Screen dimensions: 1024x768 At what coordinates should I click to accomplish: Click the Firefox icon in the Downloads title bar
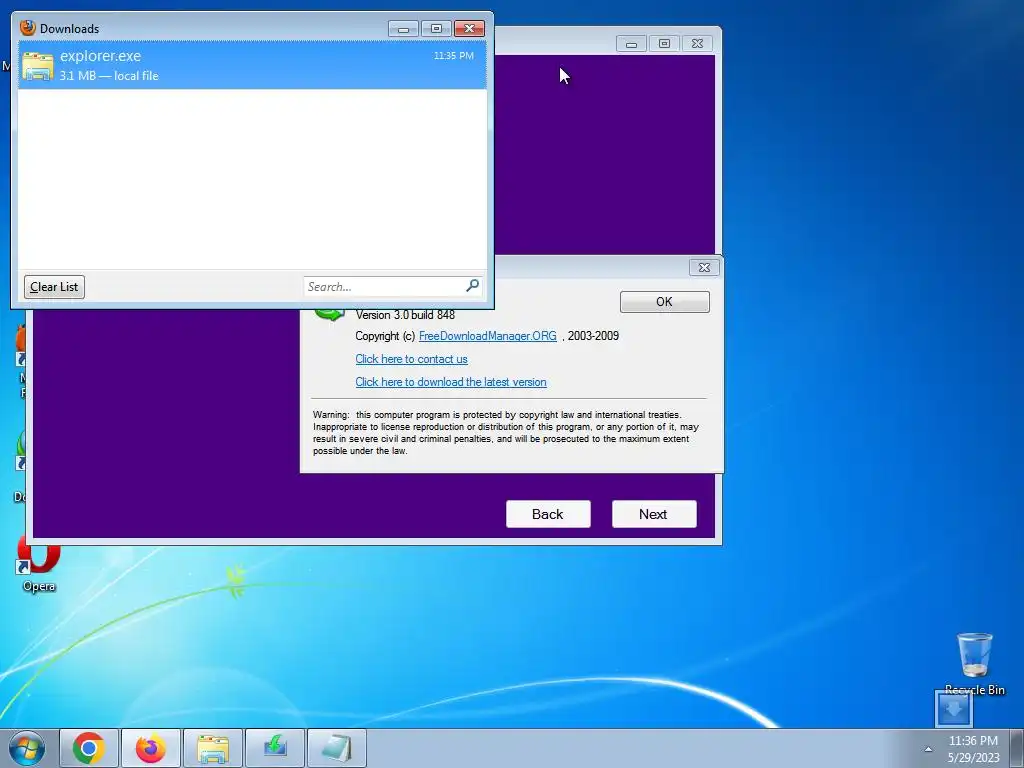click(x=27, y=27)
